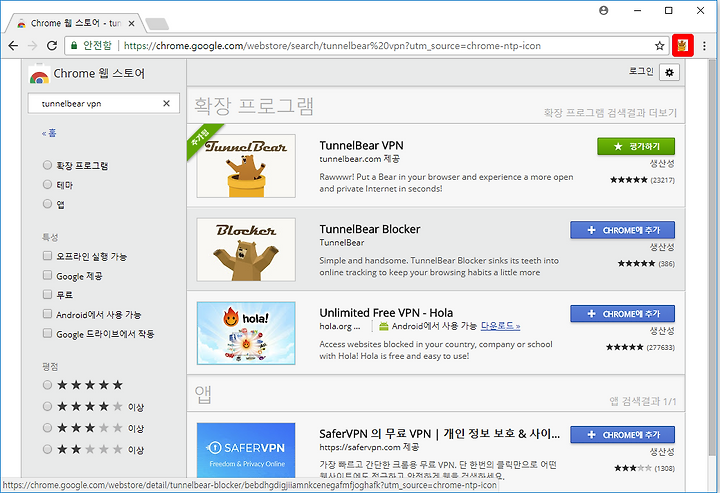This screenshot has height=493, width=720.
Task: Open the Hola VPN thumbnail
Action: click(246, 333)
